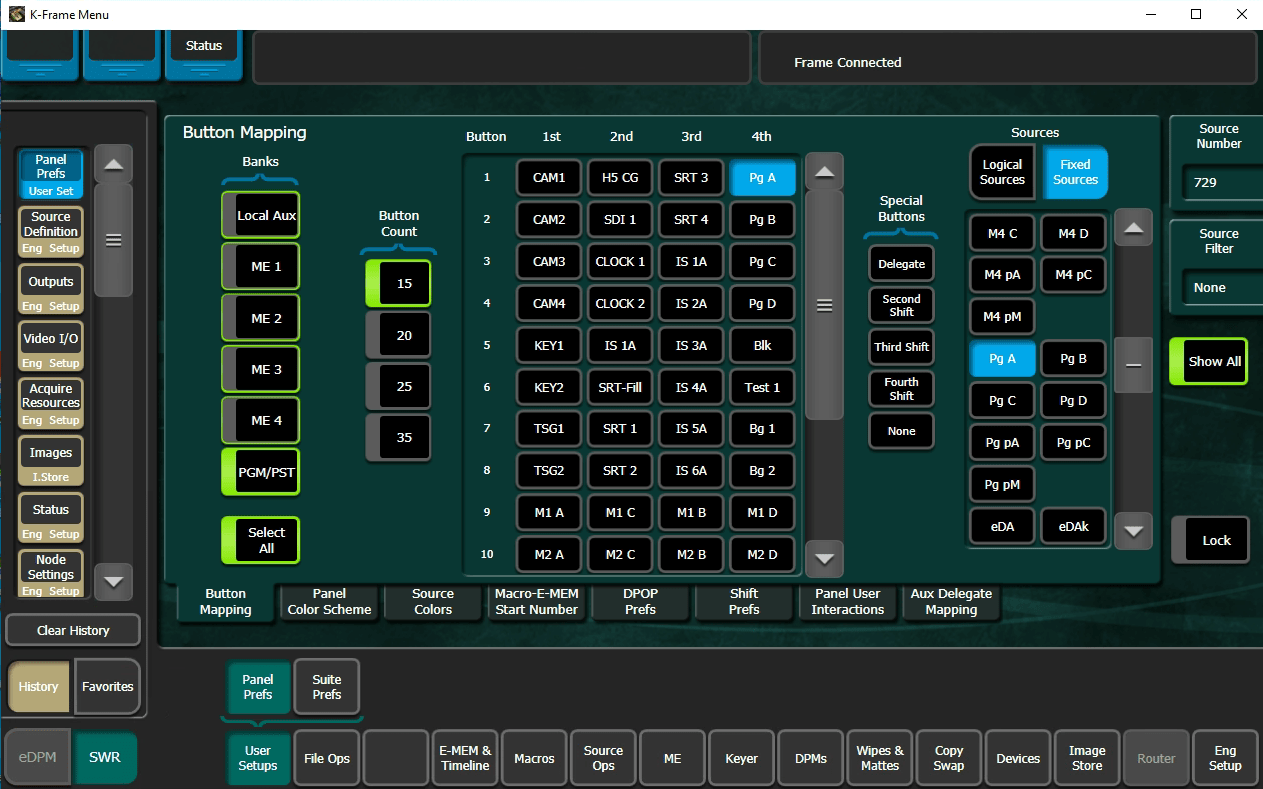Click up arrow of button mapping list
The height and width of the screenshot is (789, 1263).
(824, 171)
